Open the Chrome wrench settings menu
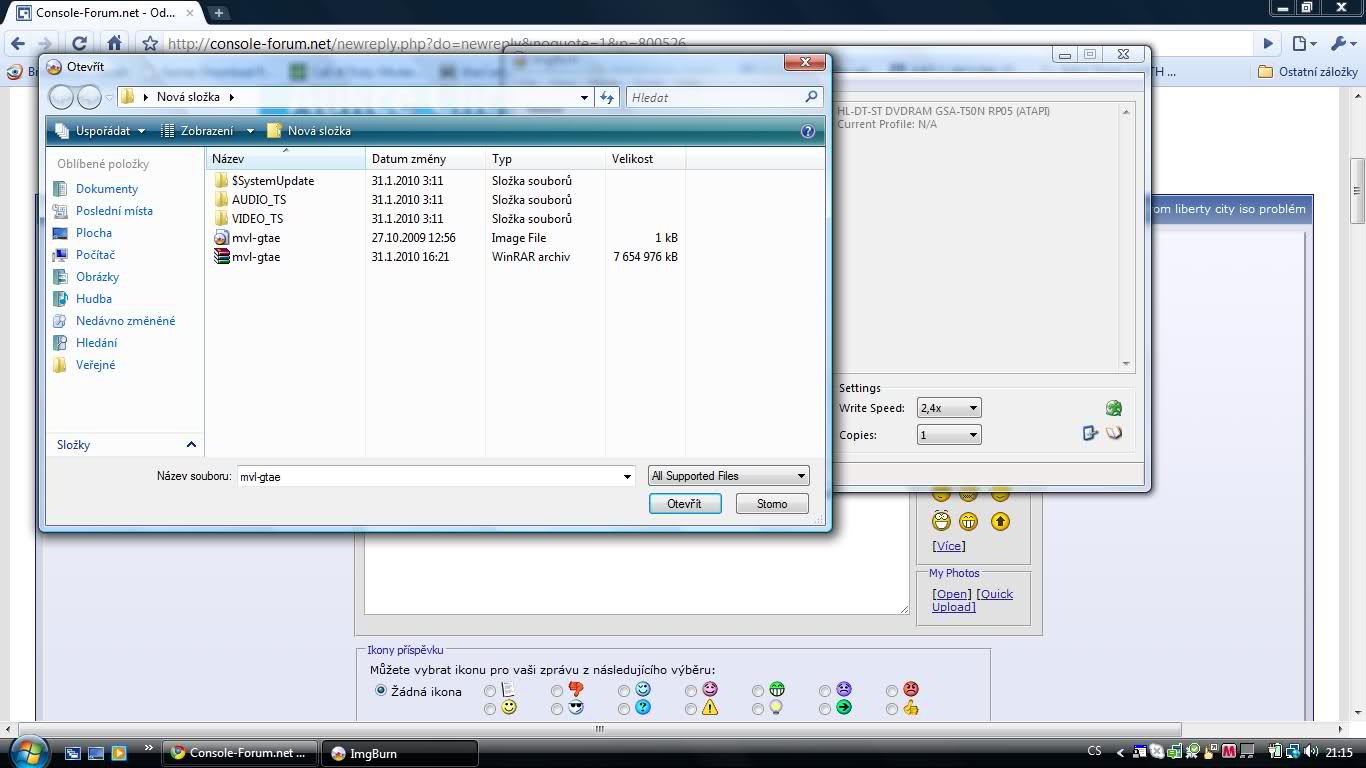1366x768 pixels. [1340, 43]
